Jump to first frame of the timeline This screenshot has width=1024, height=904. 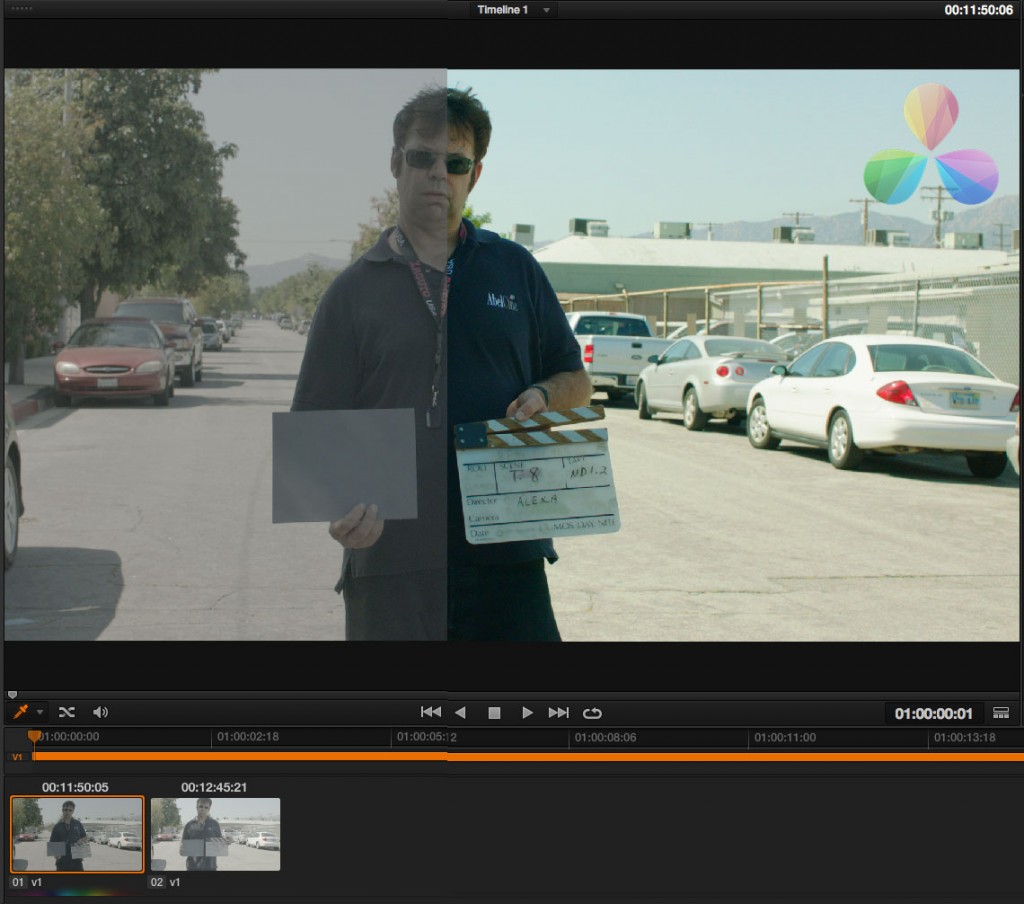tap(430, 712)
